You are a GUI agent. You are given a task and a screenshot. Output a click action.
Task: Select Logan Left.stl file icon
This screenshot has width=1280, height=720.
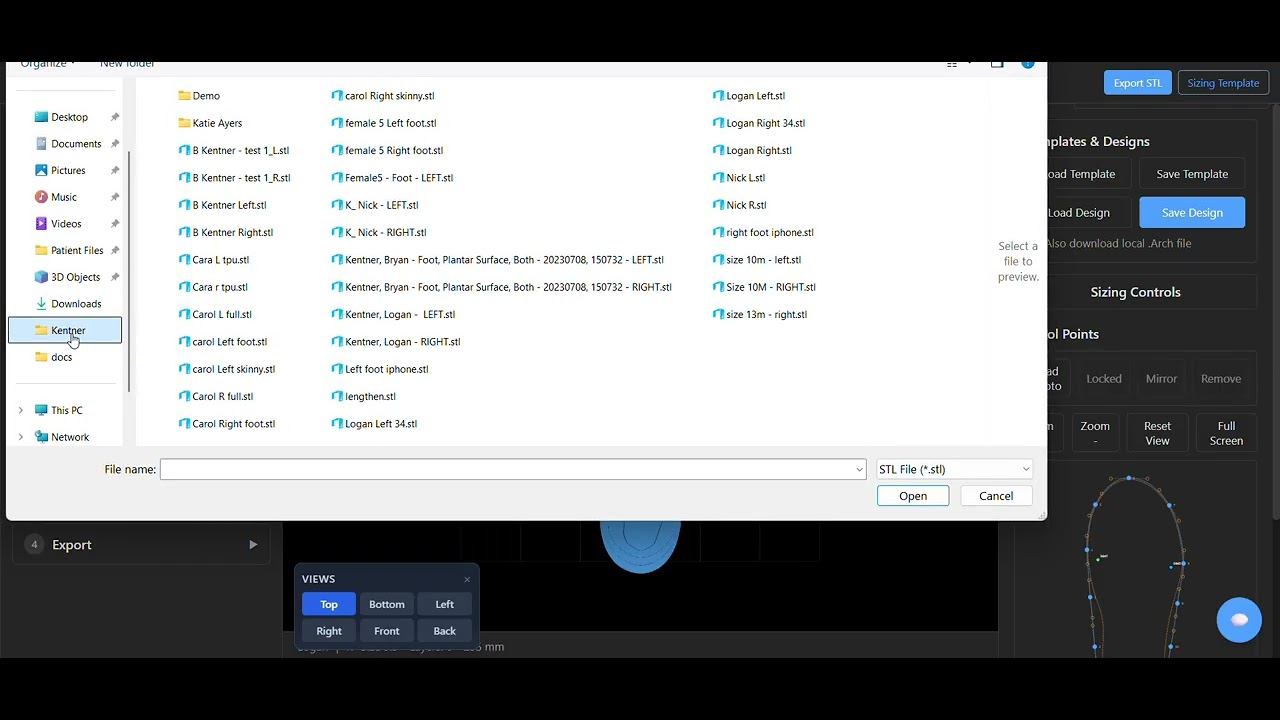coord(718,96)
